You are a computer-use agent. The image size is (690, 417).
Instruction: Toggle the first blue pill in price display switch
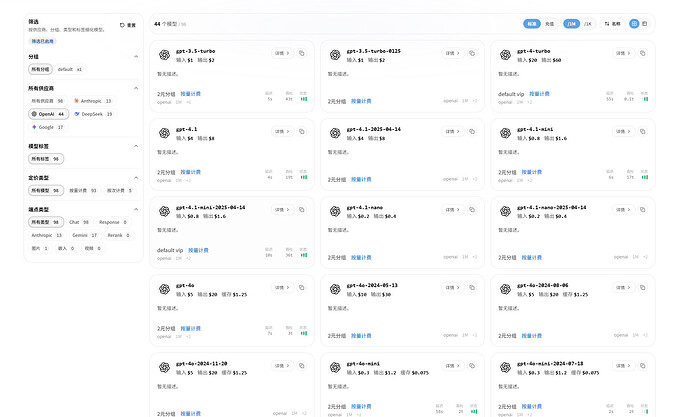532,24
